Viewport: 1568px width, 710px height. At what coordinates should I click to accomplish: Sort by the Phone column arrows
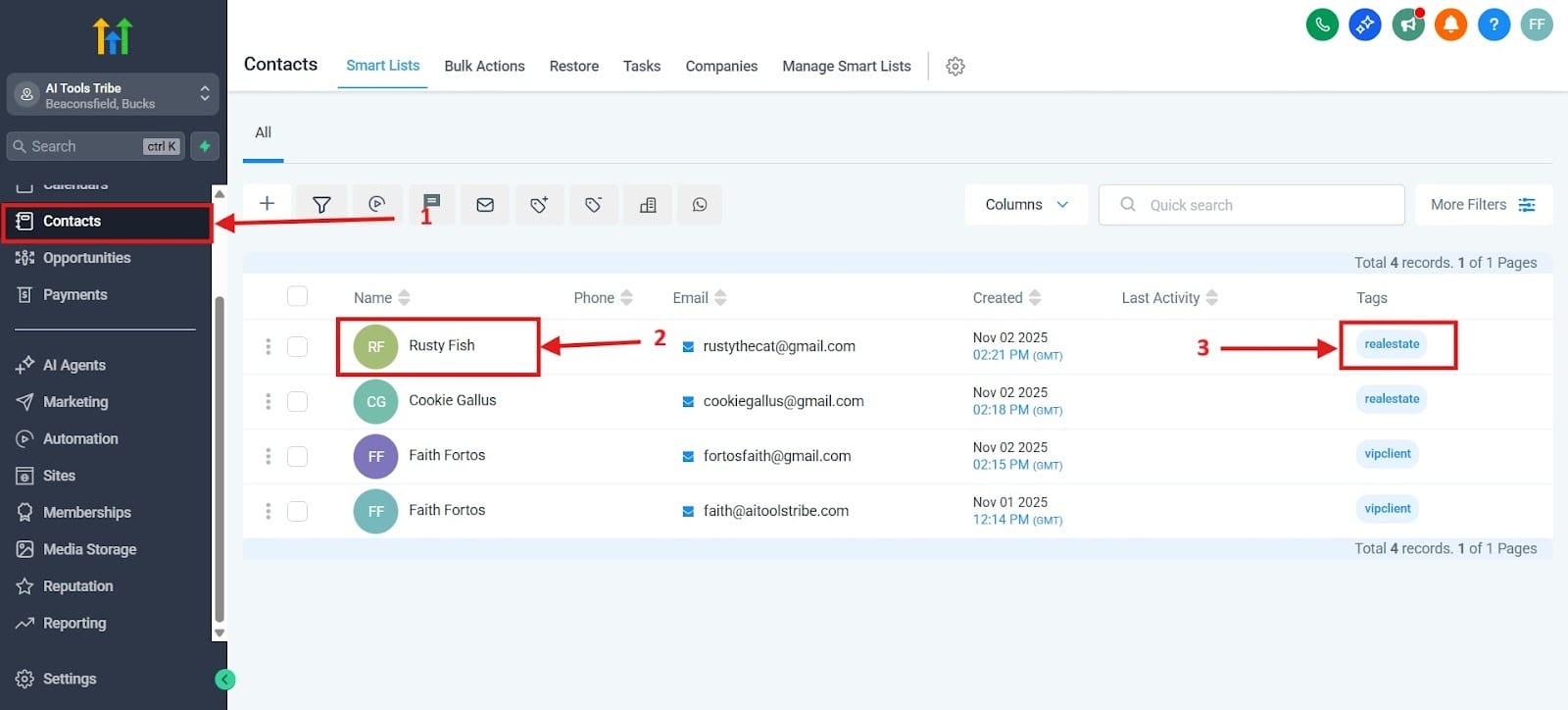[626, 297]
